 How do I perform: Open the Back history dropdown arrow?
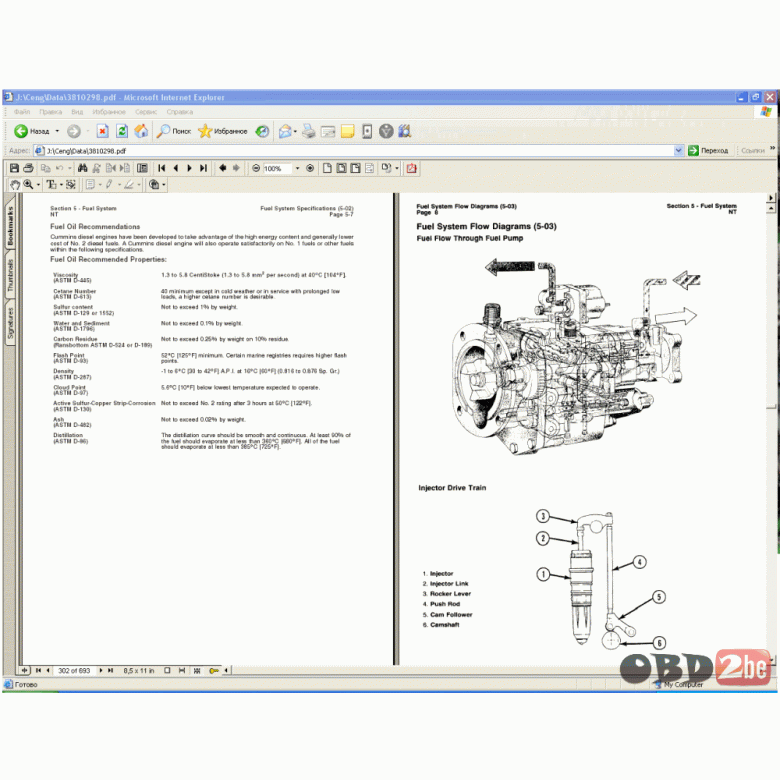[57, 131]
